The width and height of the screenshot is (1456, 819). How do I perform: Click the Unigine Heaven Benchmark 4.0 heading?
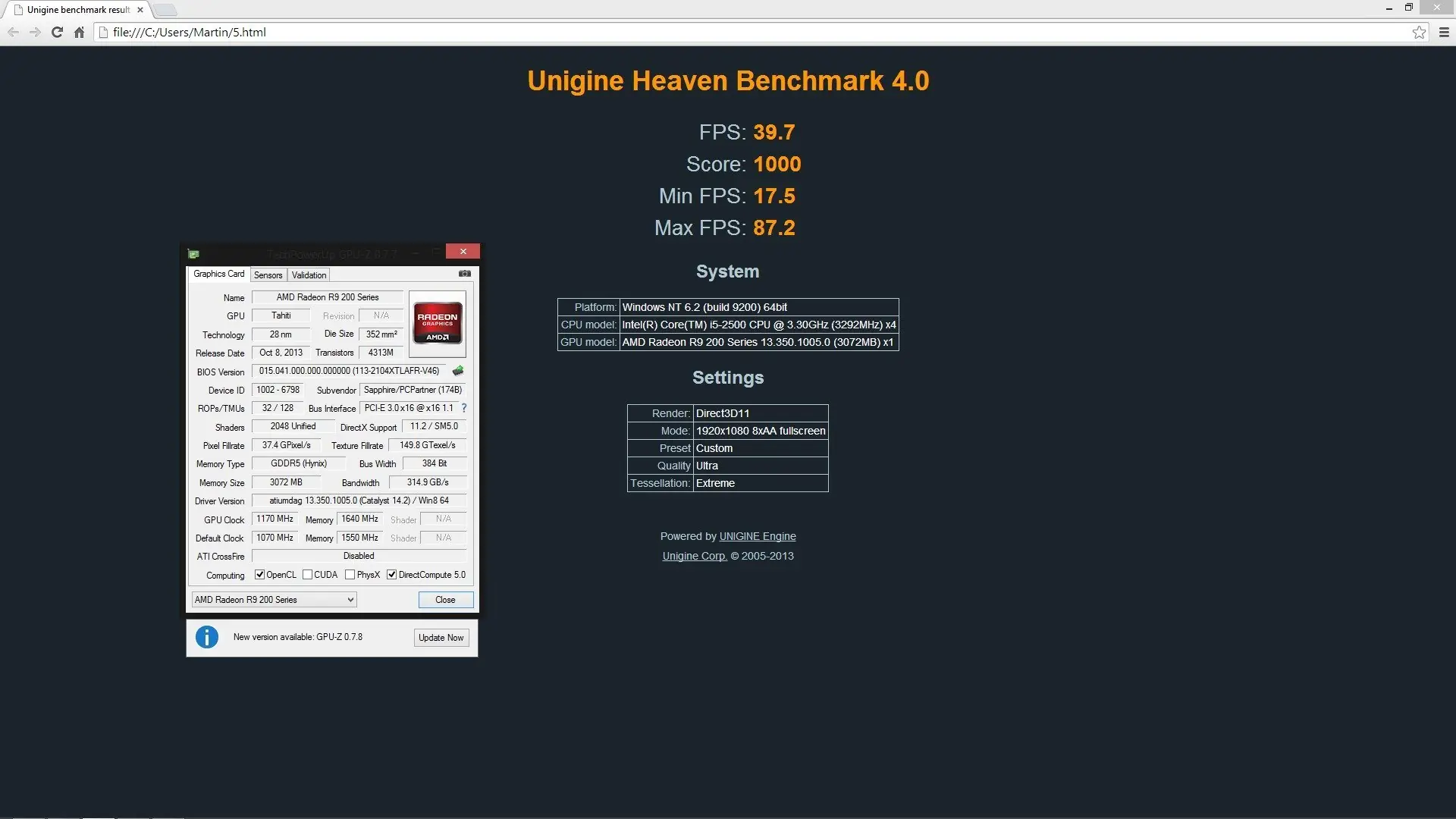[x=728, y=81]
